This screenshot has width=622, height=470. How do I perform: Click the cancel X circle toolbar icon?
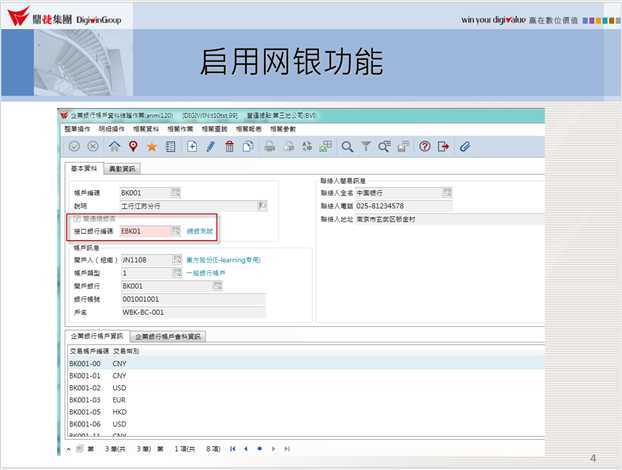[x=93, y=146]
